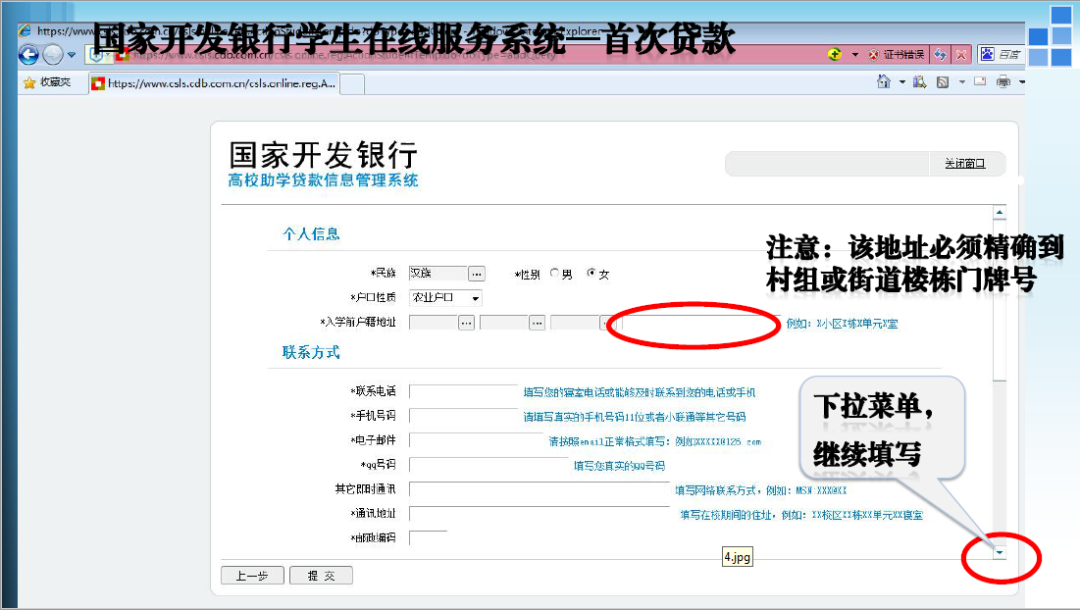
Task: Click the 上一步 button
Action: click(252, 576)
